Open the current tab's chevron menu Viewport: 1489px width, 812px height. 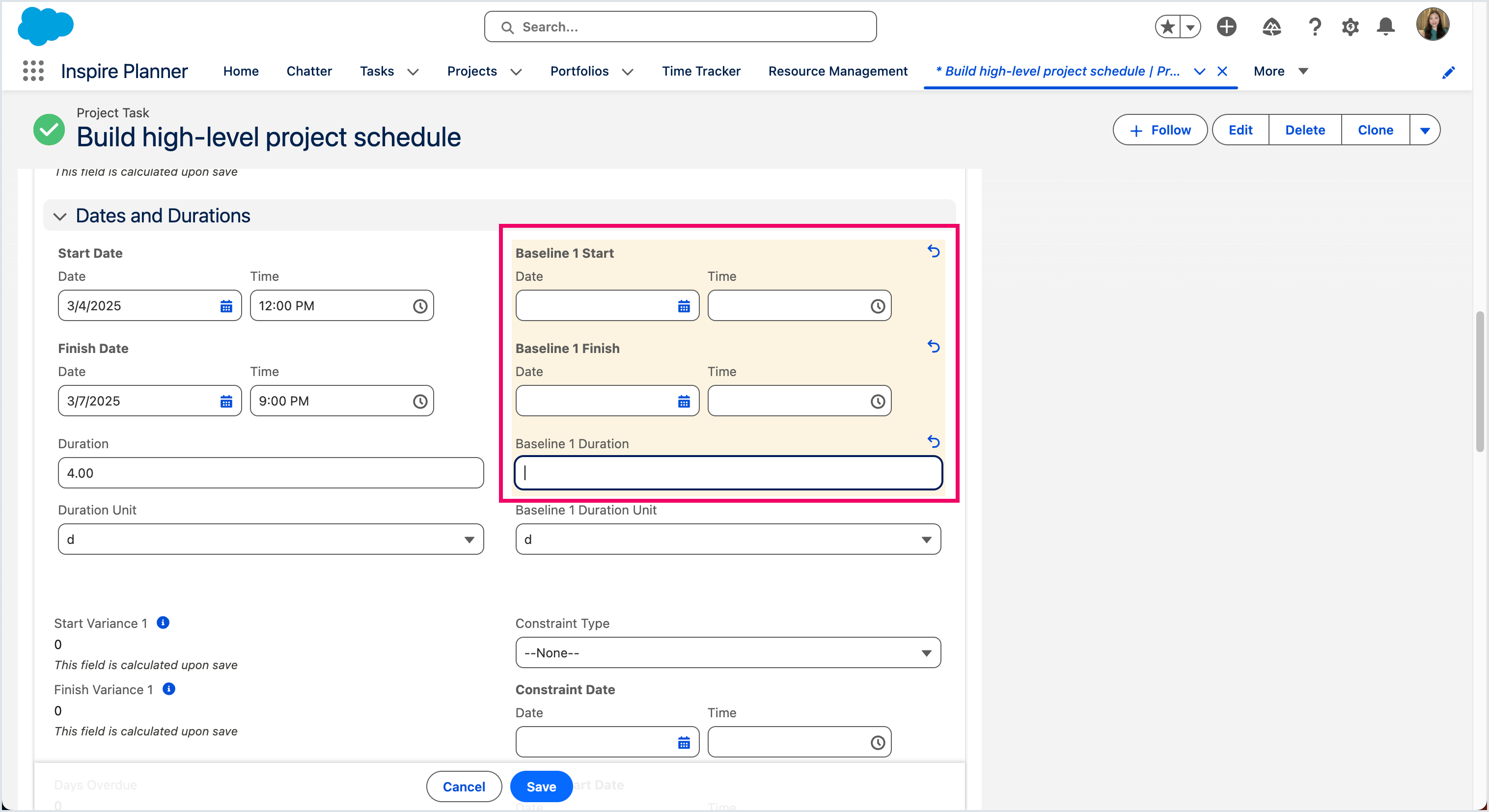pos(1199,71)
